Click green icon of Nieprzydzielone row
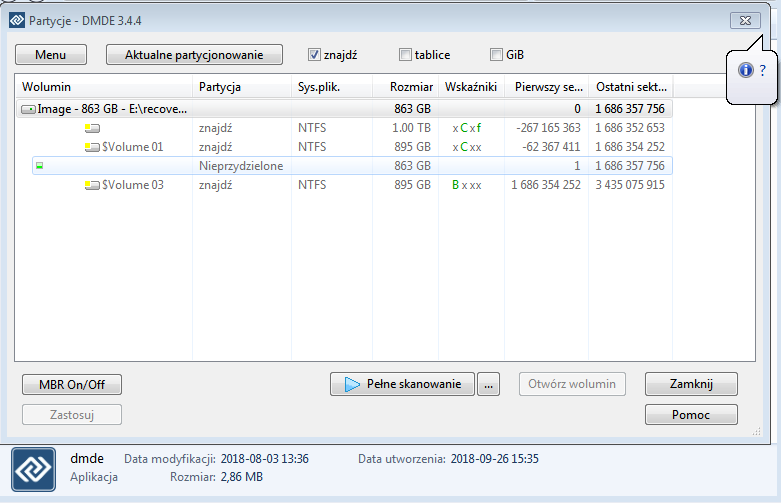781x503 pixels. pyautogui.click(x=40, y=166)
